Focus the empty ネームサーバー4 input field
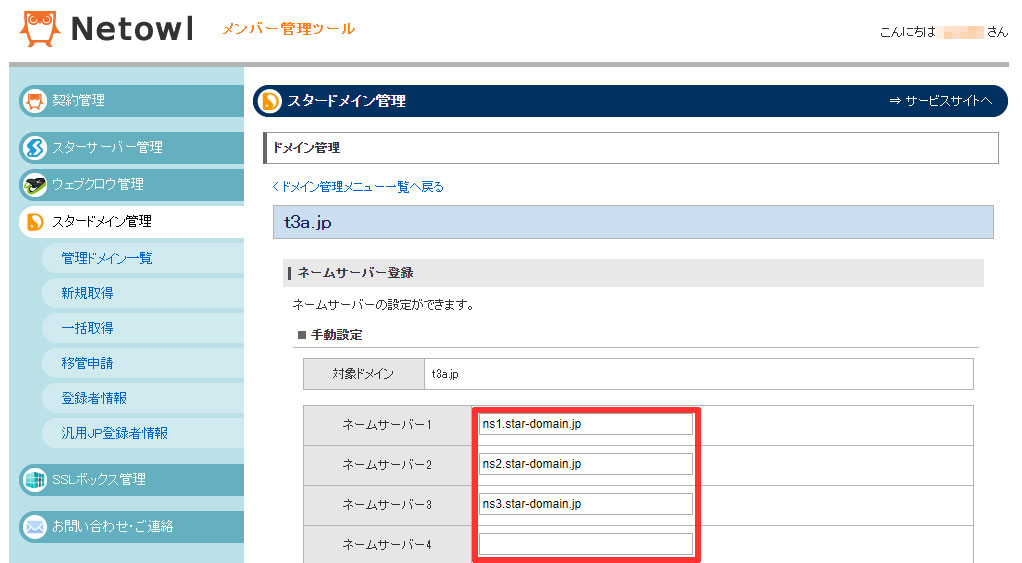Image resolution: width=1022 pixels, height=563 pixels. (x=585, y=544)
